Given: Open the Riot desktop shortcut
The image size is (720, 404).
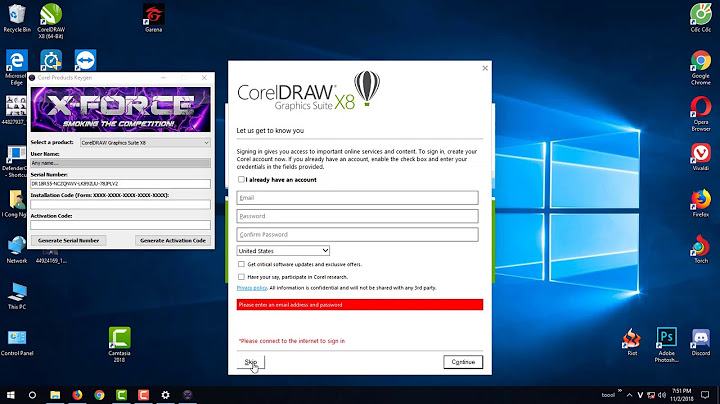Looking at the screenshot, I should click(x=632, y=342).
